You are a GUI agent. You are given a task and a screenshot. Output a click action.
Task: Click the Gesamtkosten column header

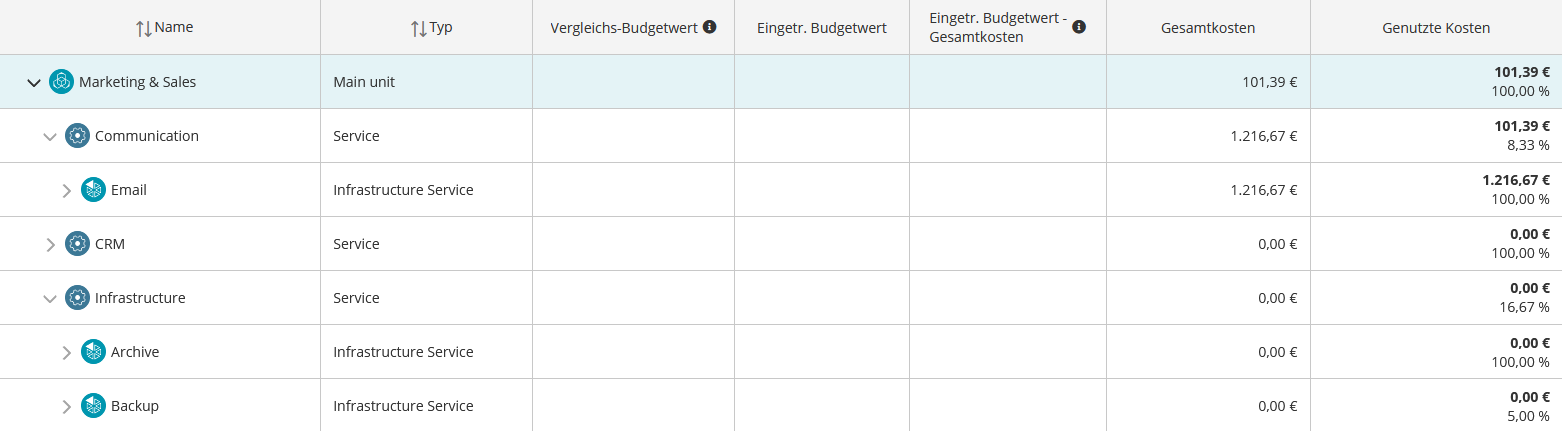click(1208, 28)
